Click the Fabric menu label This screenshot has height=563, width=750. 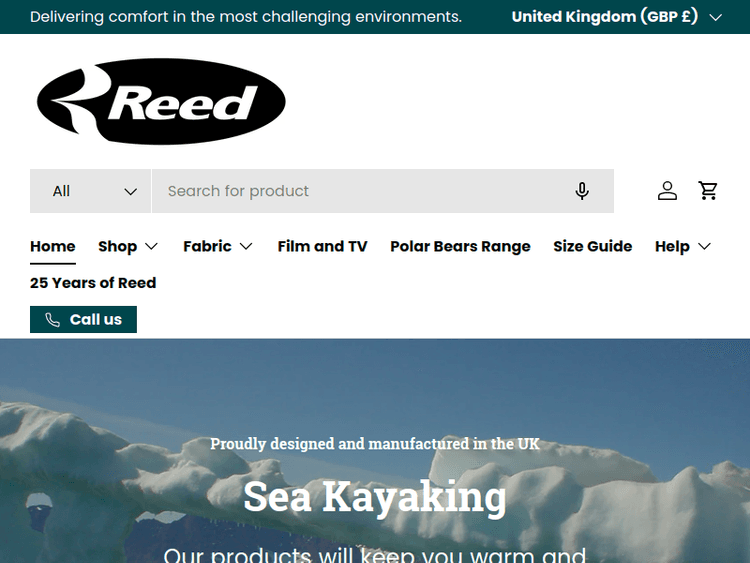click(x=207, y=246)
